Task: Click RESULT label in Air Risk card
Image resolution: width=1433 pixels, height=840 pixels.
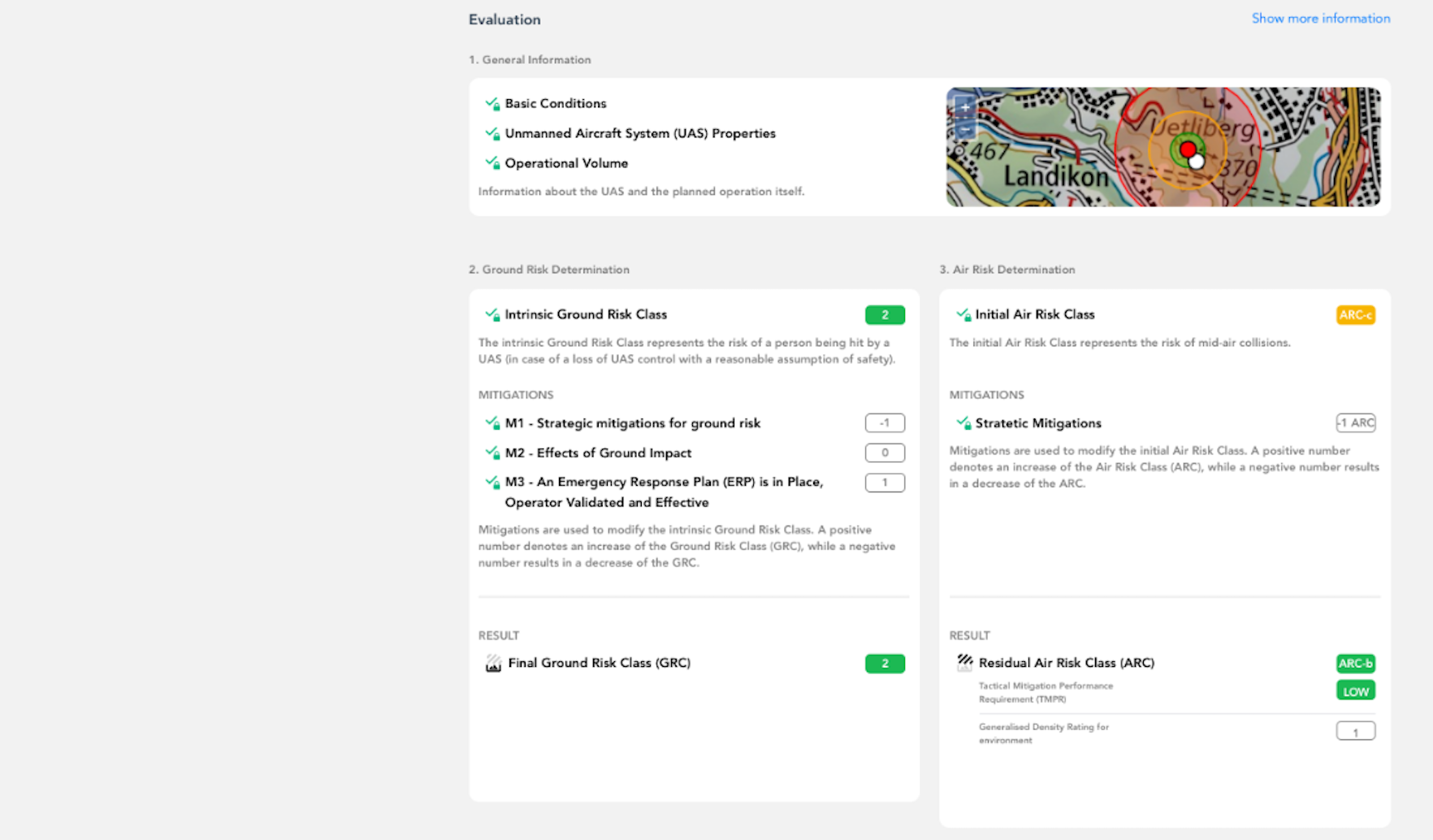Action: 970,636
